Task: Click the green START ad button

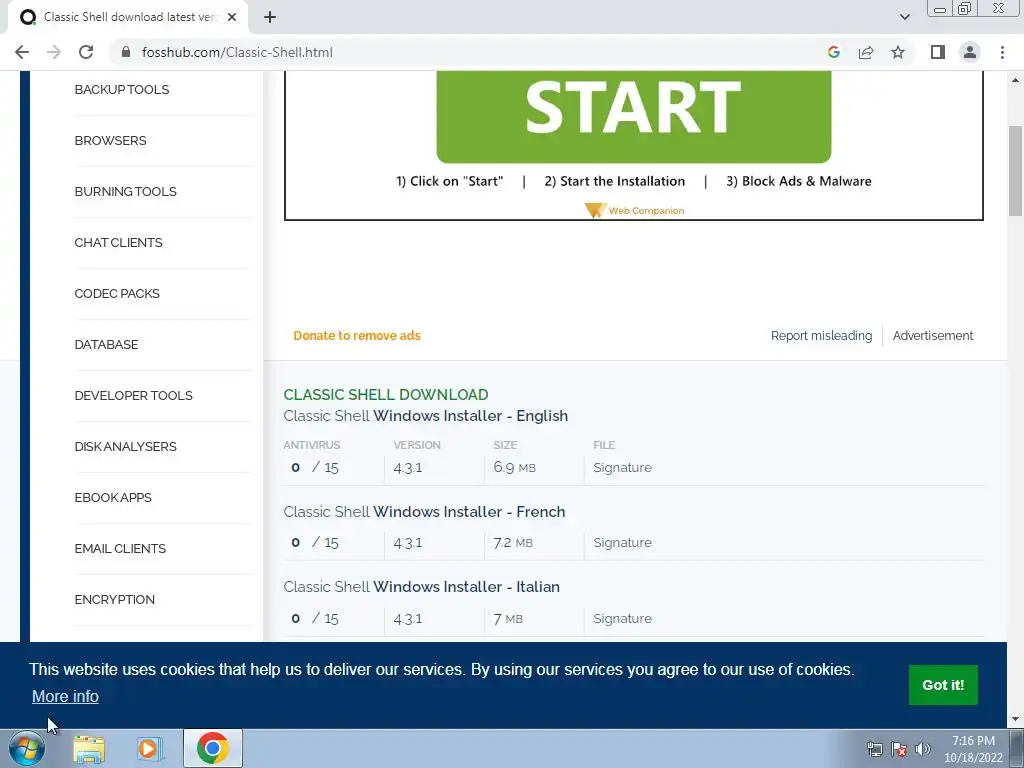Action: click(x=633, y=116)
